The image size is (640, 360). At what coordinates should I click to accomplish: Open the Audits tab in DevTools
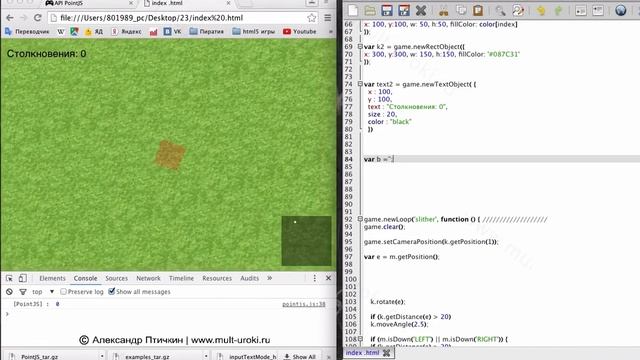tap(249, 278)
